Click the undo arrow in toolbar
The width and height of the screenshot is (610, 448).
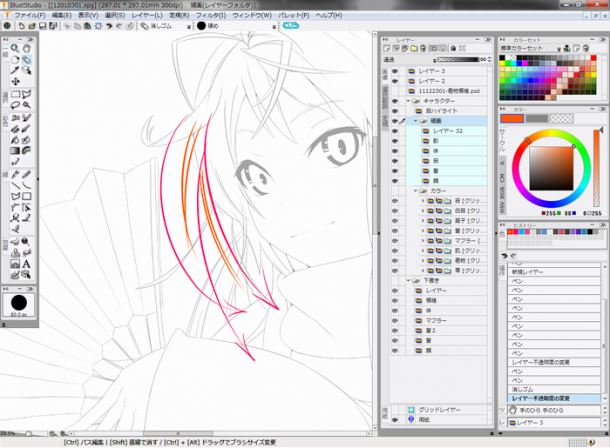click(109, 26)
